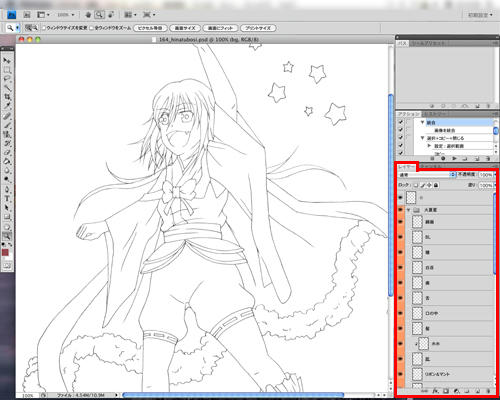
Task: Expand the 設定 action step
Action: point(429,146)
